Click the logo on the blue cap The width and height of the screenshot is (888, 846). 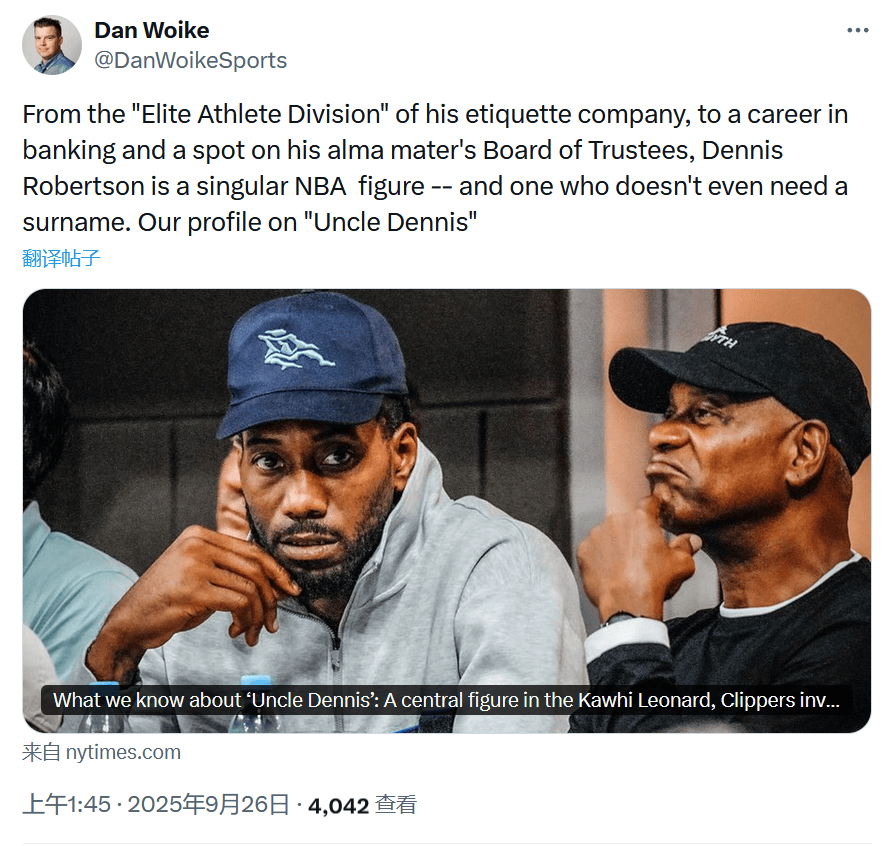click(x=295, y=348)
